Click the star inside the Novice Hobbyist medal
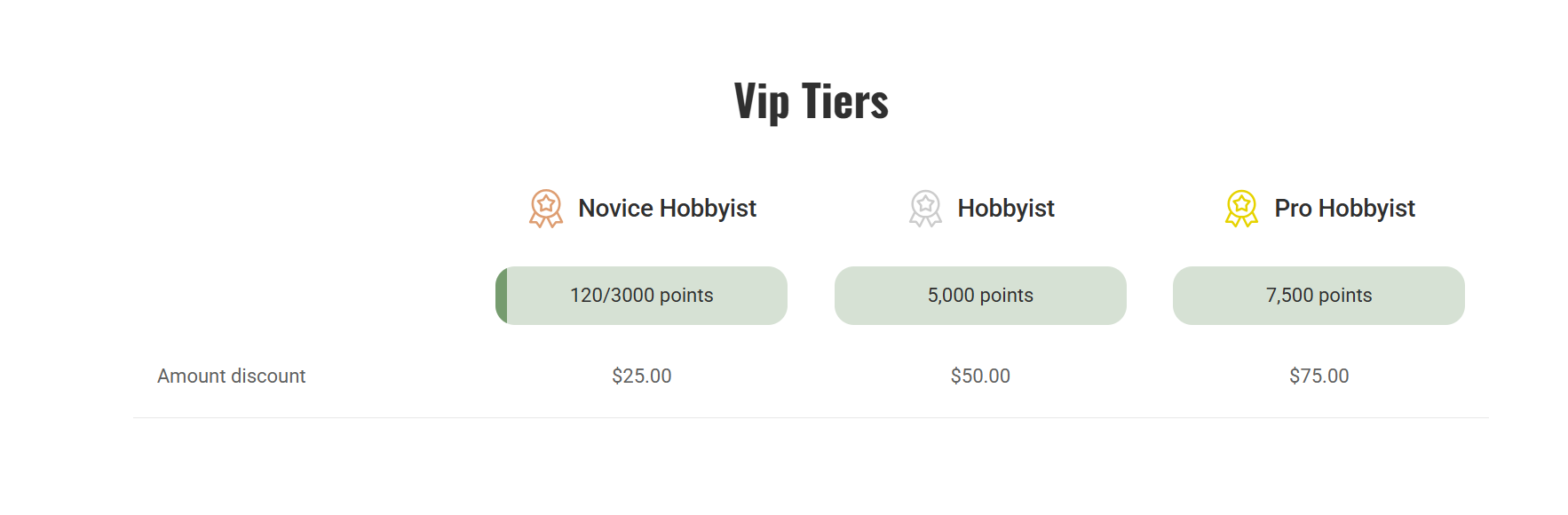The width and height of the screenshot is (1568, 515). click(545, 203)
